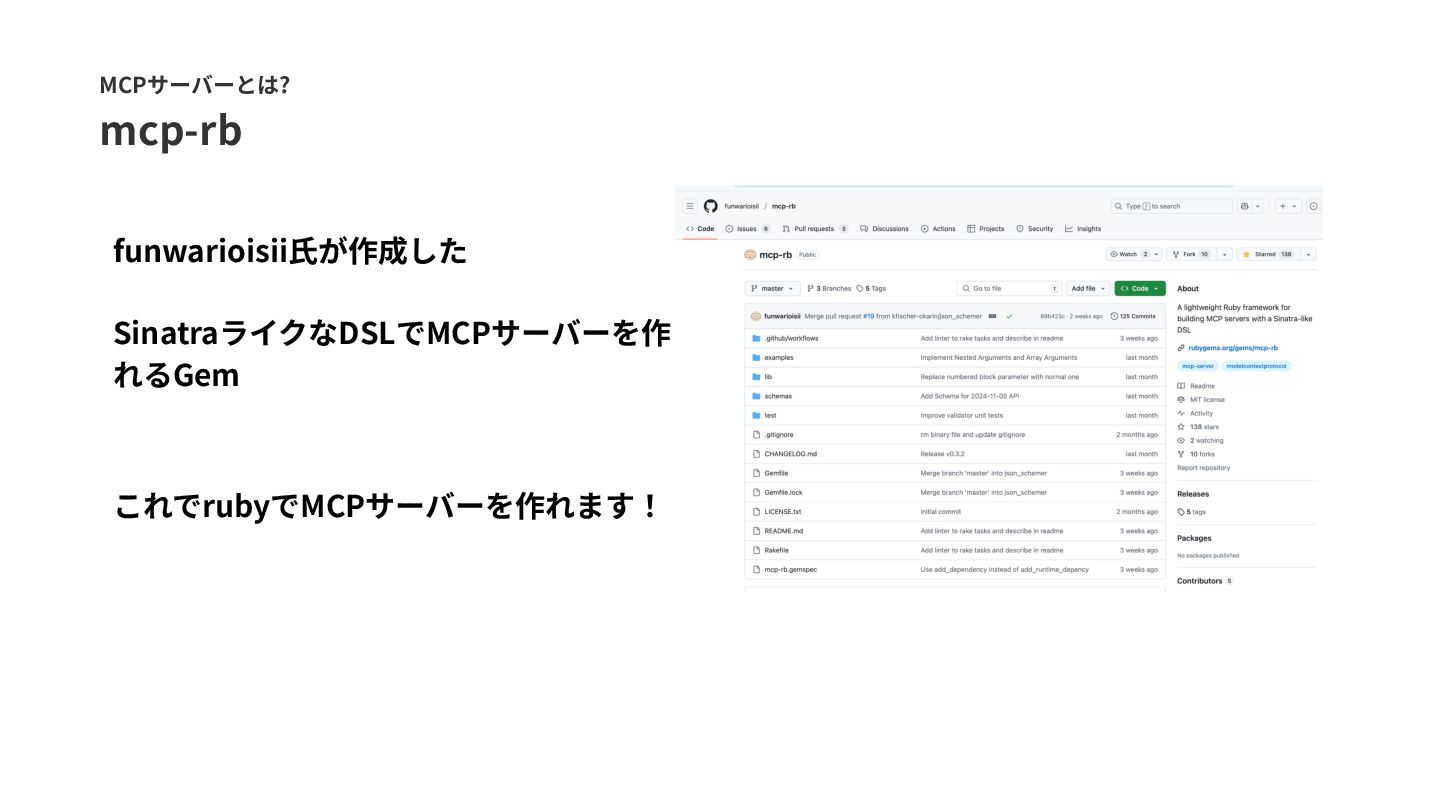Open pull request #19 link in commit
The width and height of the screenshot is (1440, 810).
869,316
